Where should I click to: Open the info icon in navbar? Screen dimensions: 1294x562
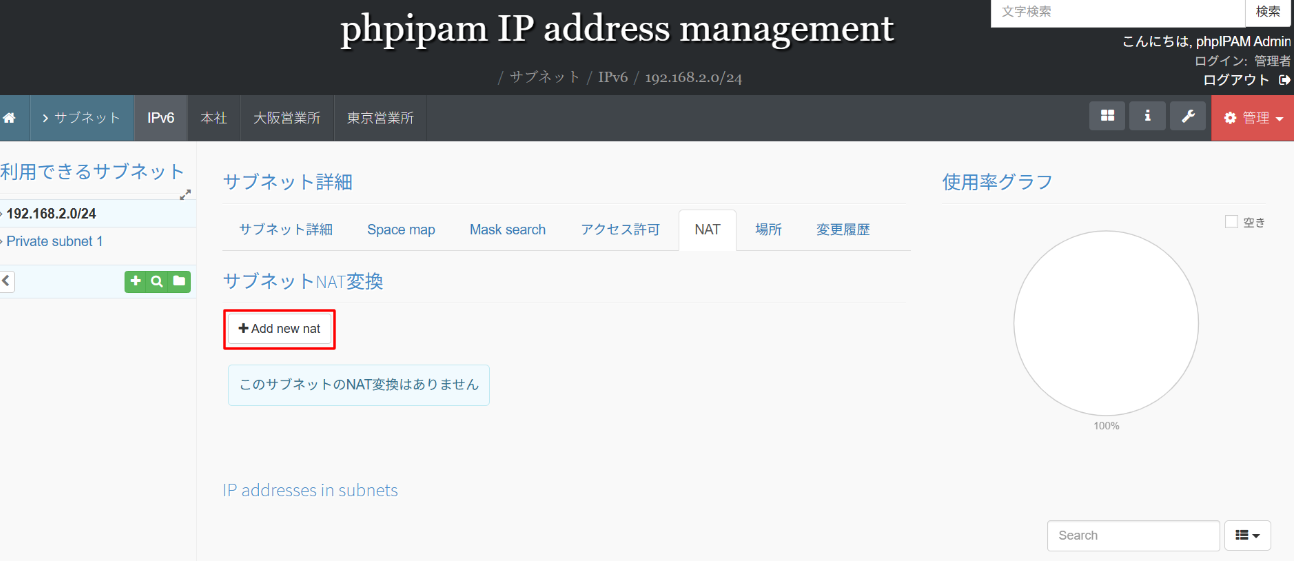point(1147,116)
